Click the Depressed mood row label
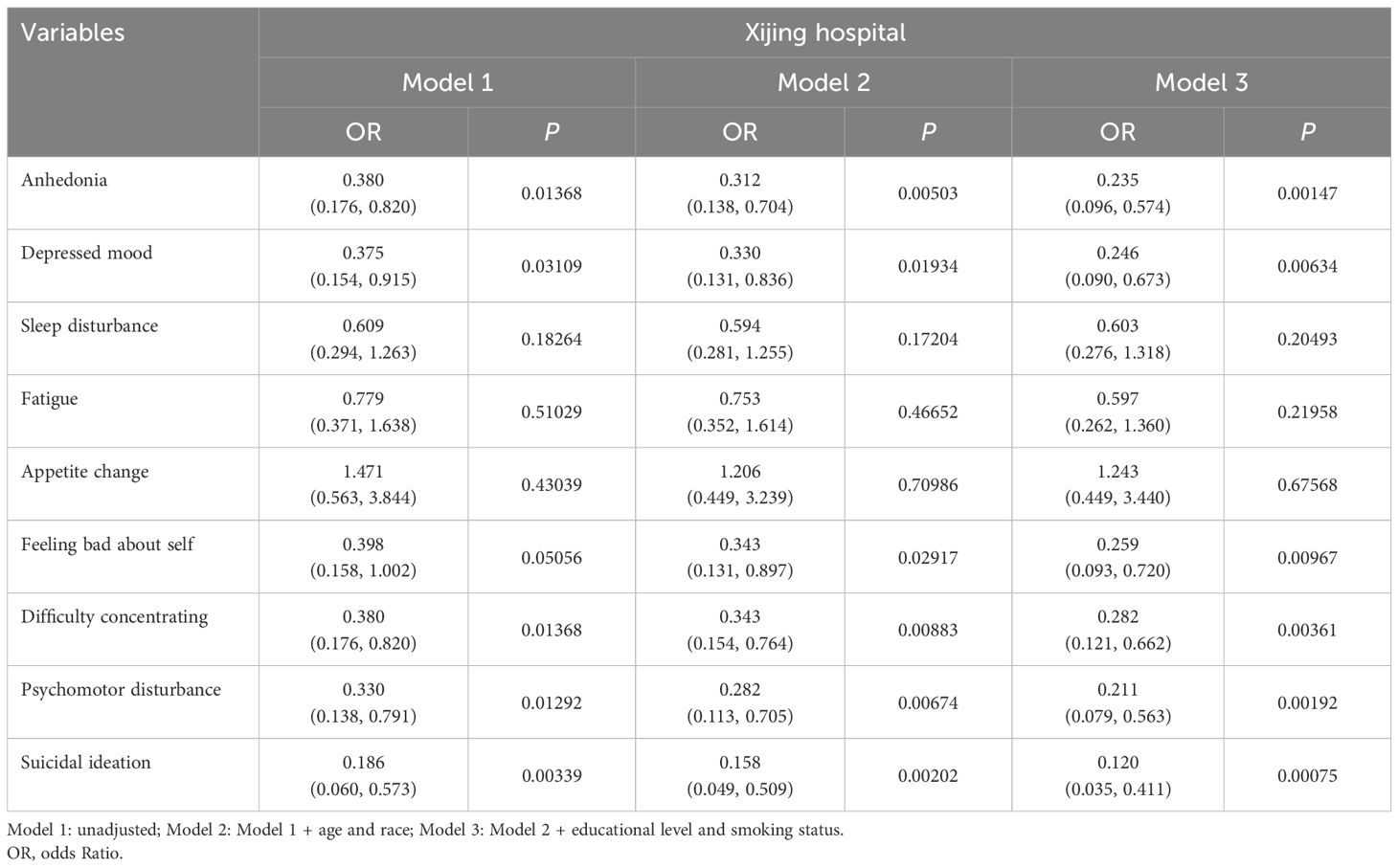 click(x=86, y=253)
